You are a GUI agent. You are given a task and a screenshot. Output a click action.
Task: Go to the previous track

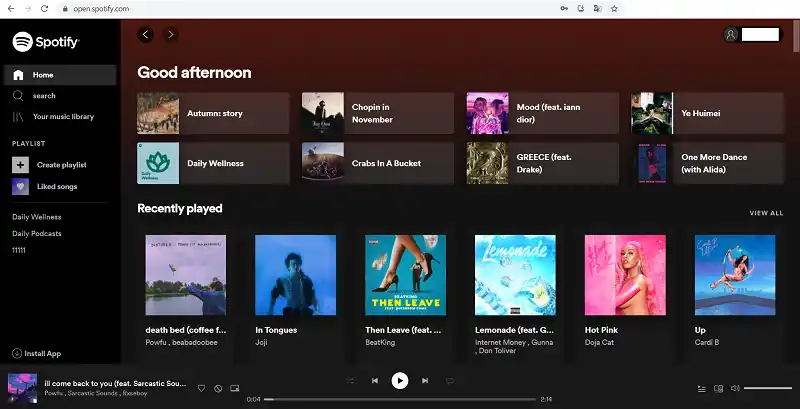pos(375,381)
